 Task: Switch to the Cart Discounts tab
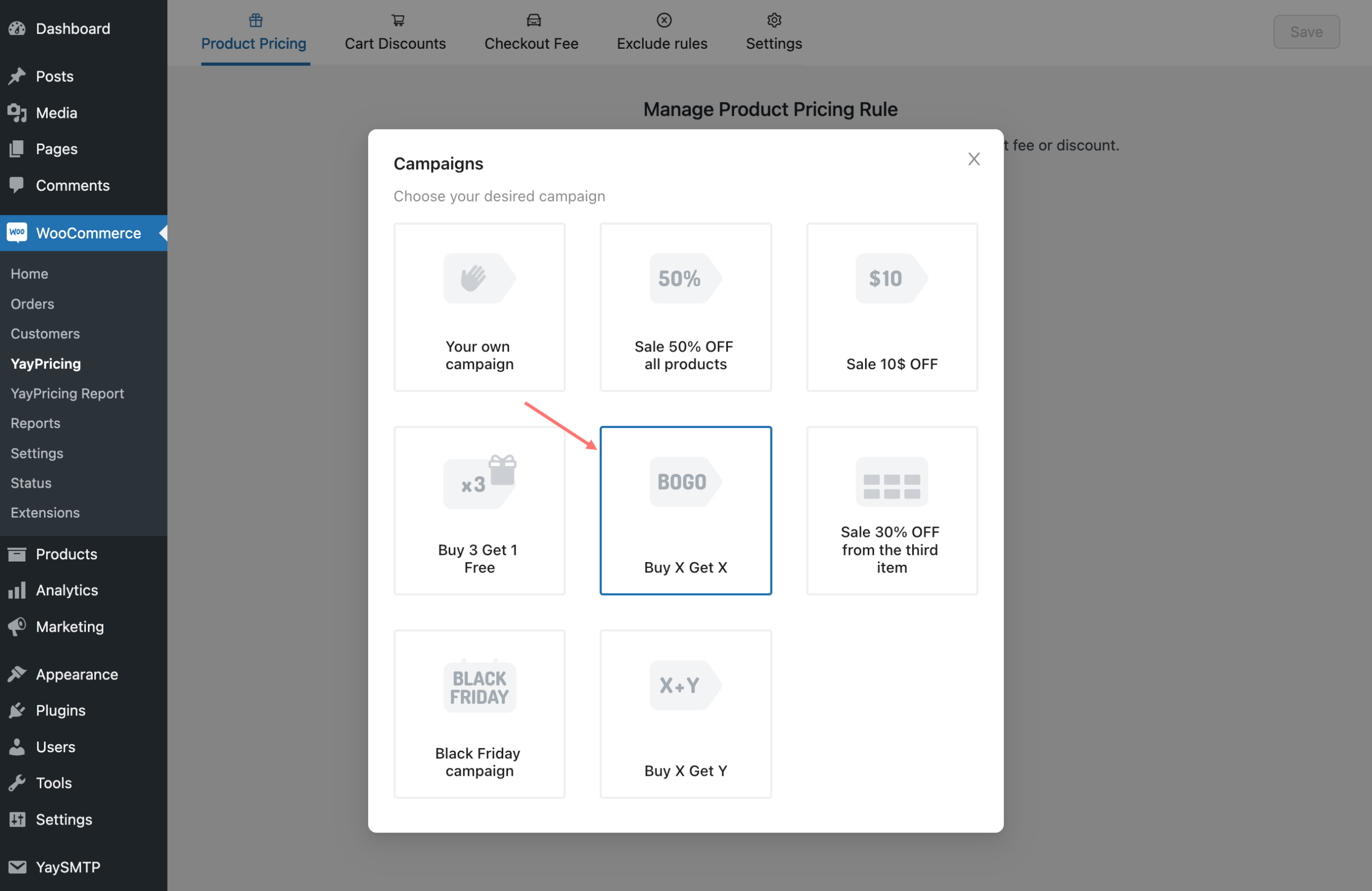click(395, 29)
